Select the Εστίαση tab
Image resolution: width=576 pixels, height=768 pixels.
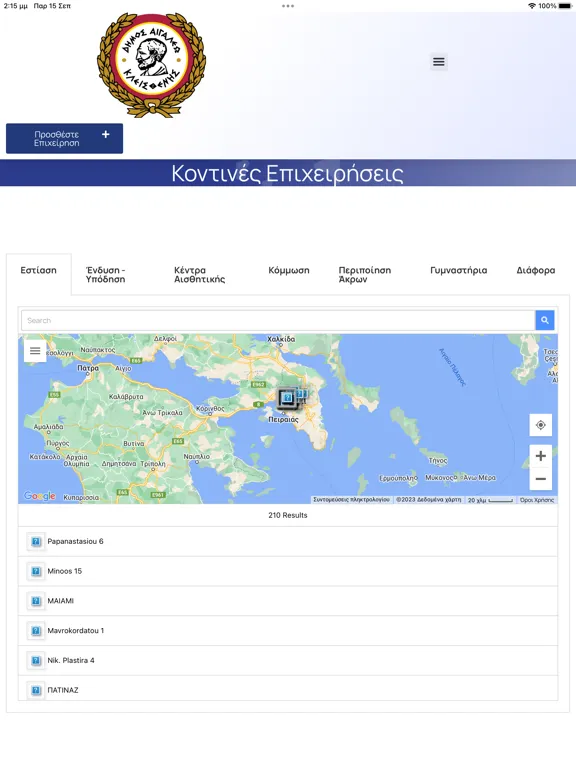39,270
